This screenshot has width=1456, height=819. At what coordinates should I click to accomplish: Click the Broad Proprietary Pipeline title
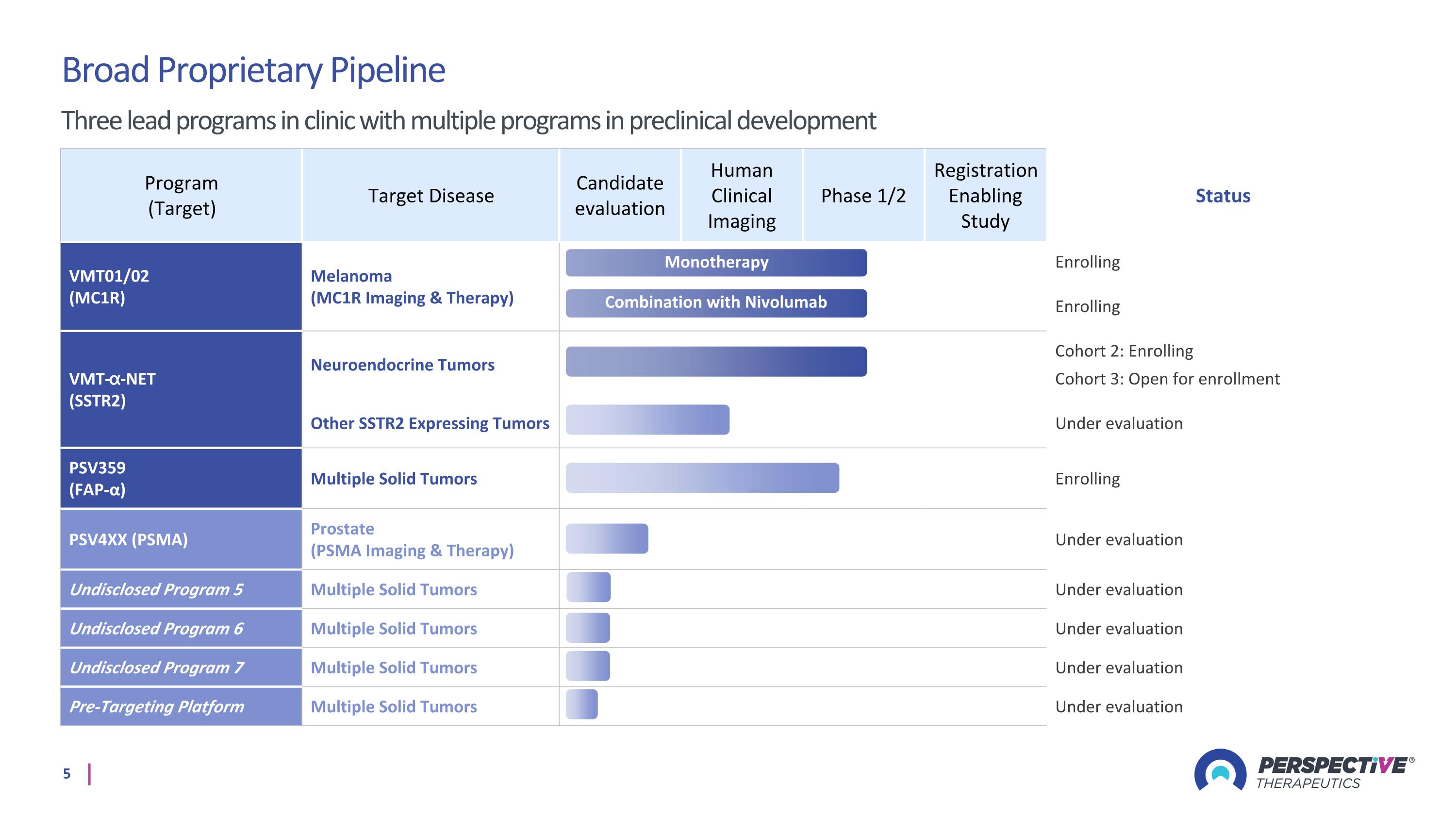pos(253,70)
